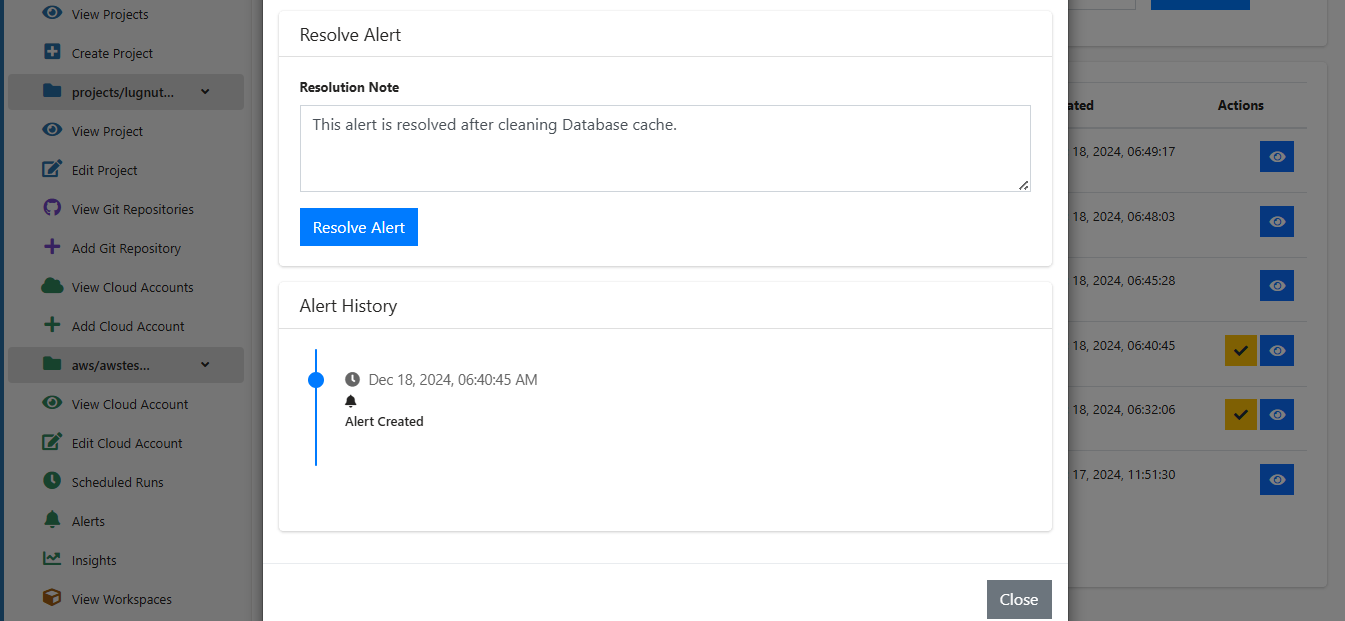Click the GitHub icon for View Git Repositories
This screenshot has height=621, width=1345.
point(53,209)
